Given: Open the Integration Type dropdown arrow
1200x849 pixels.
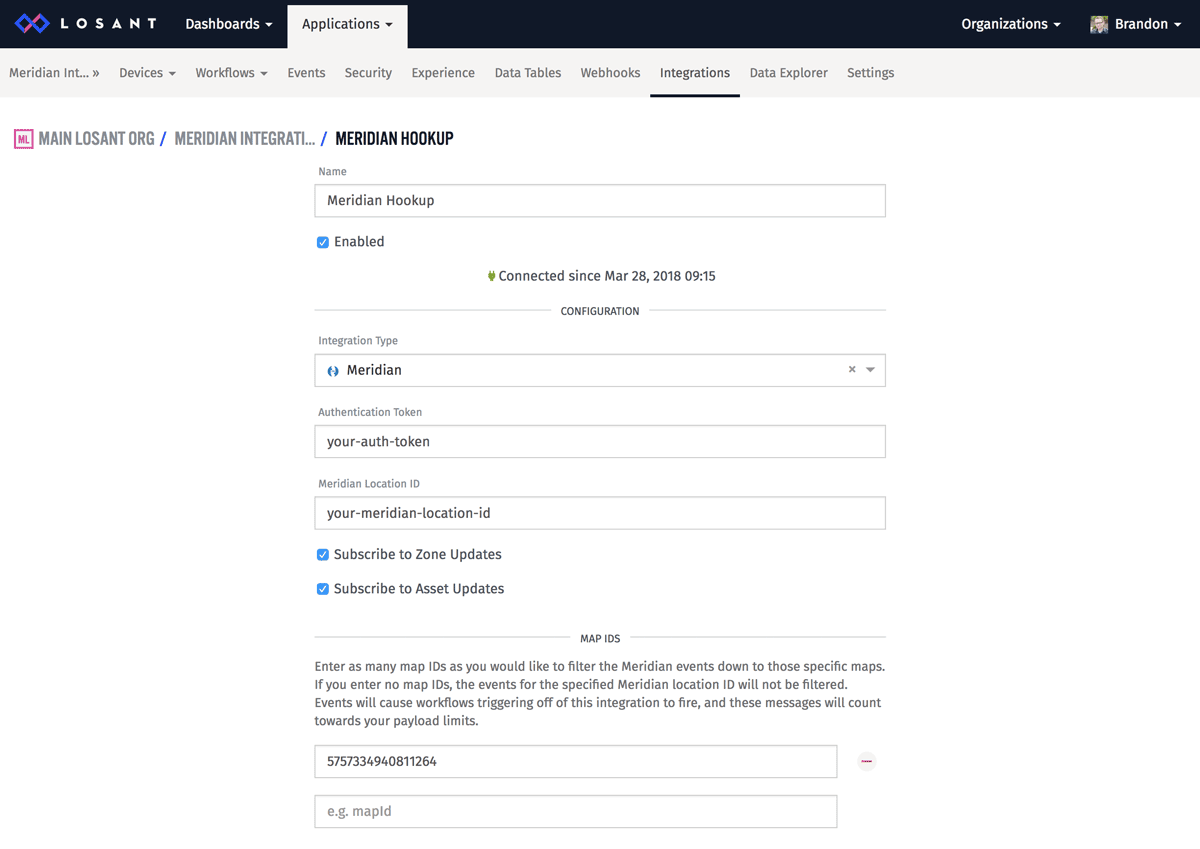Looking at the screenshot, I should pos(871,370).
